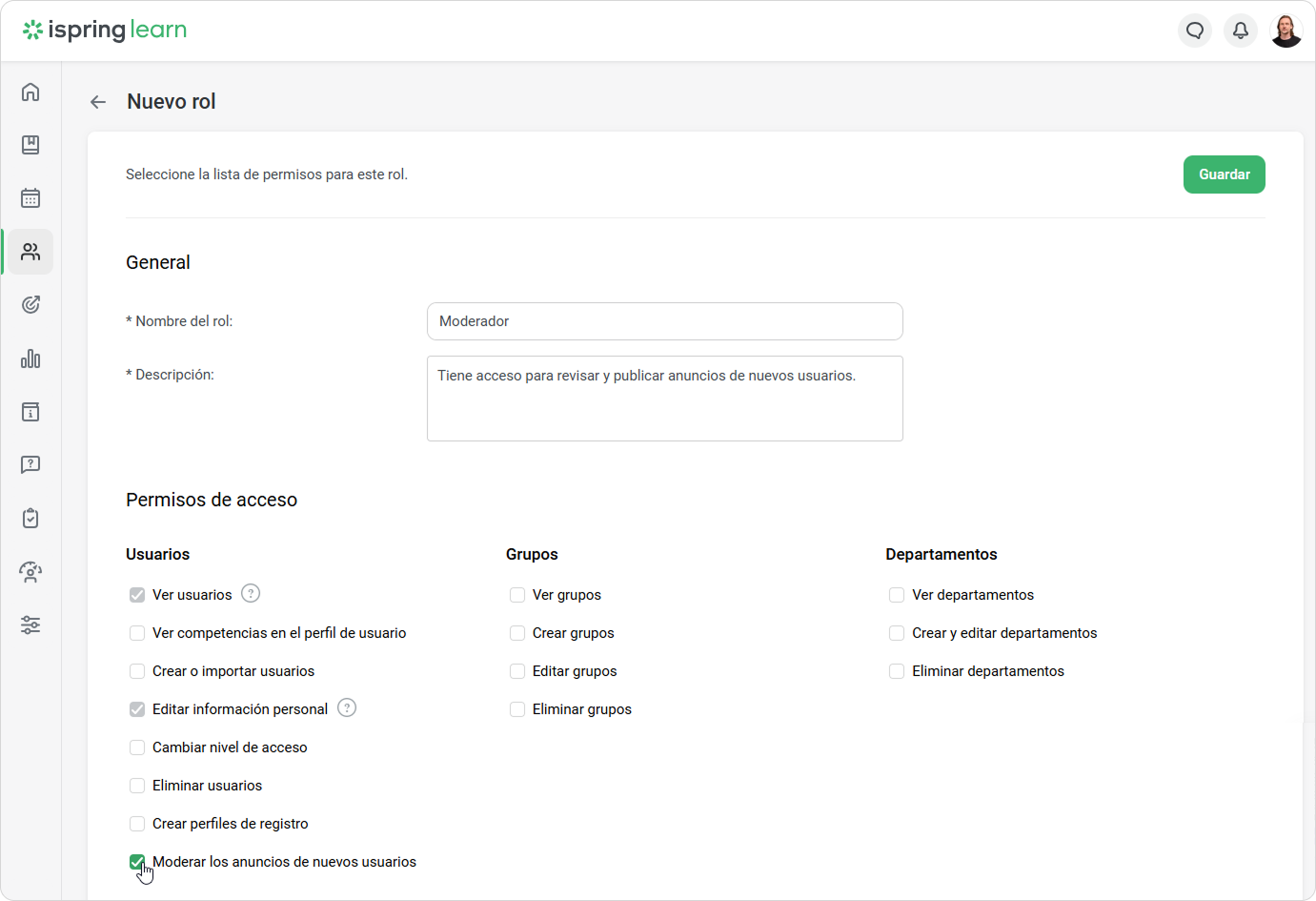Image resolution: width=1316 pixels, height=901 pixels.
Task: Enable the Crear grupos checkbox
Action: pos(517,633)
